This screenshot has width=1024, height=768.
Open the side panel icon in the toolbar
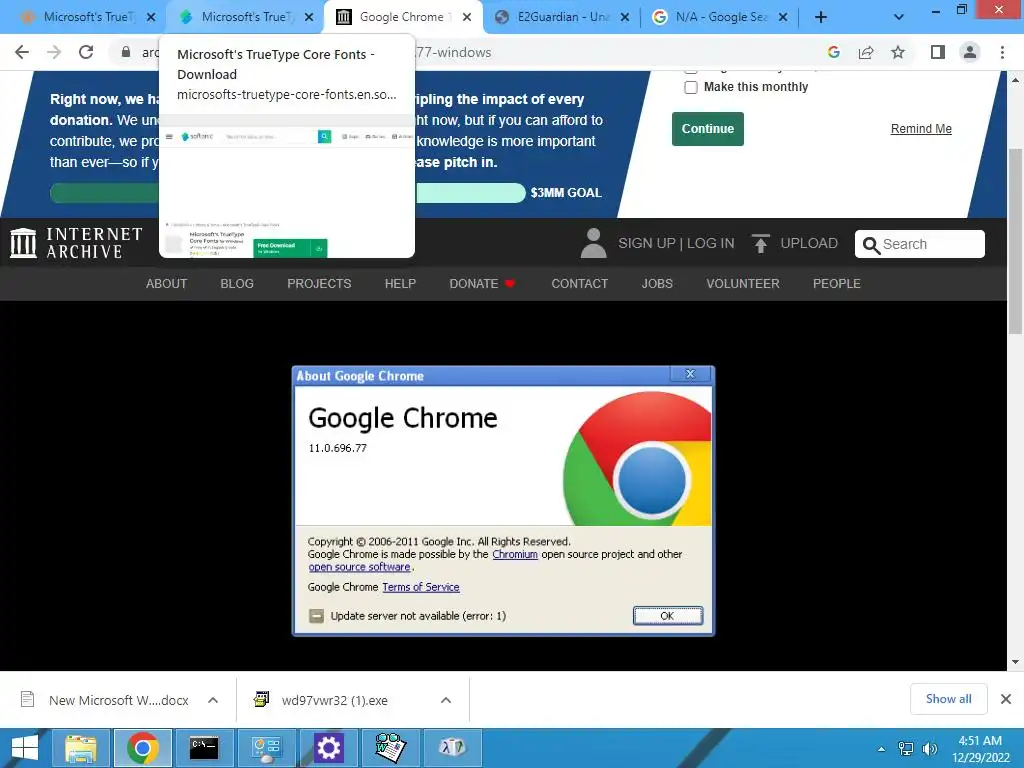tap(938, 52)
